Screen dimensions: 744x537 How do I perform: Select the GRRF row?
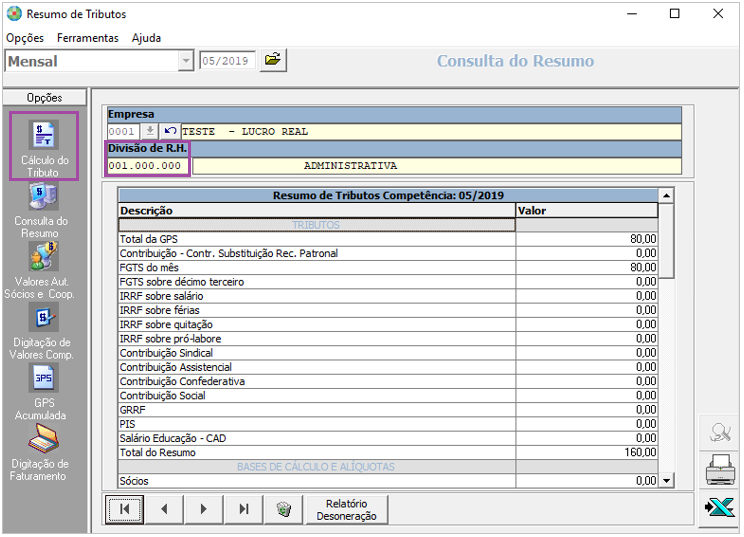(x=388, y=410)
